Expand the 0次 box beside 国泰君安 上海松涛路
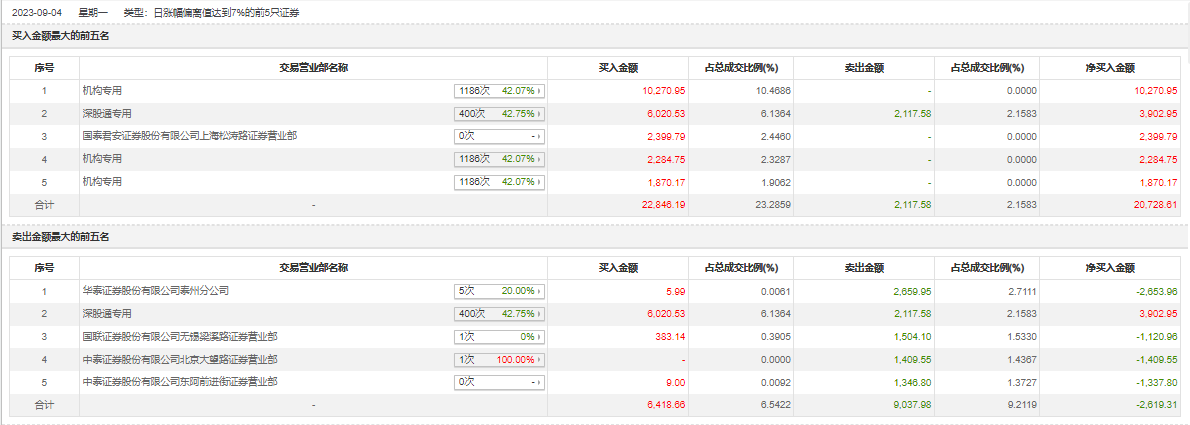The image size is (1190, 425). (x=500, y=136)
